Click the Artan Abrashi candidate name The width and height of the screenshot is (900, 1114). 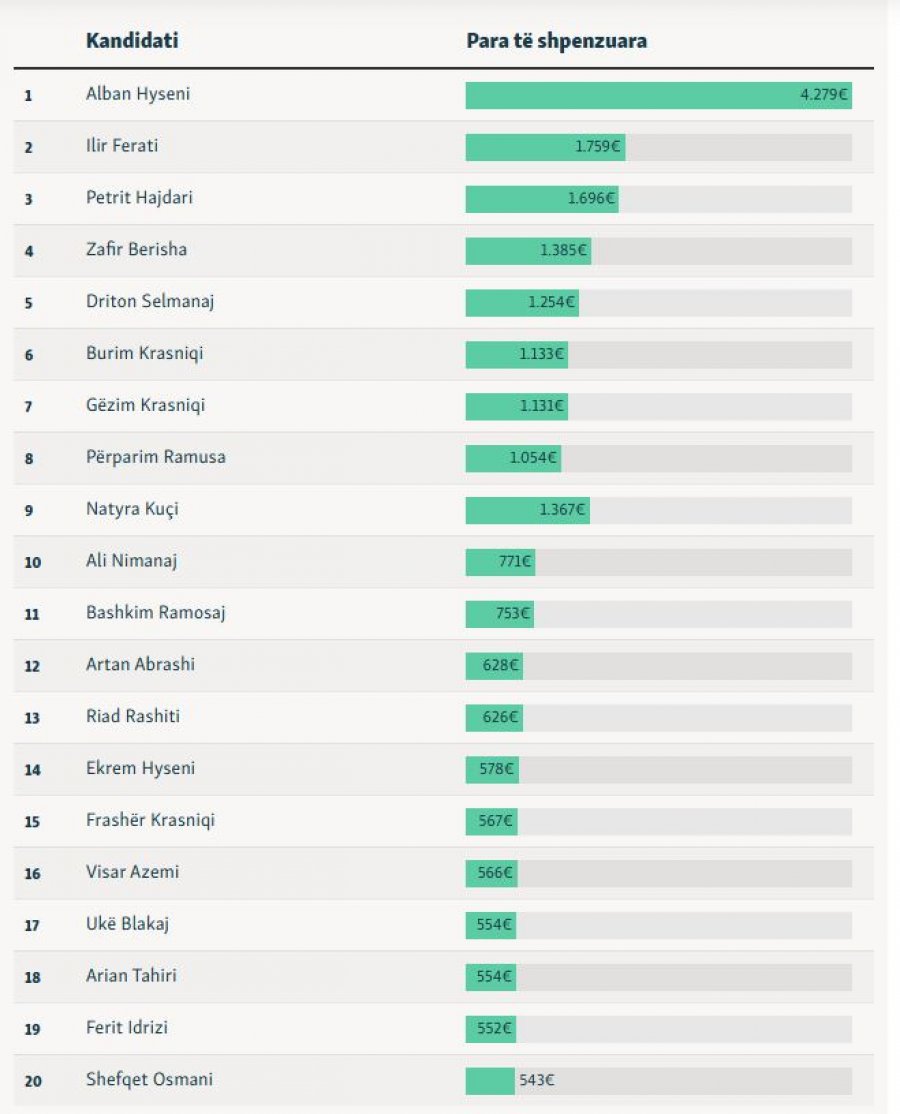click(138, 665)
